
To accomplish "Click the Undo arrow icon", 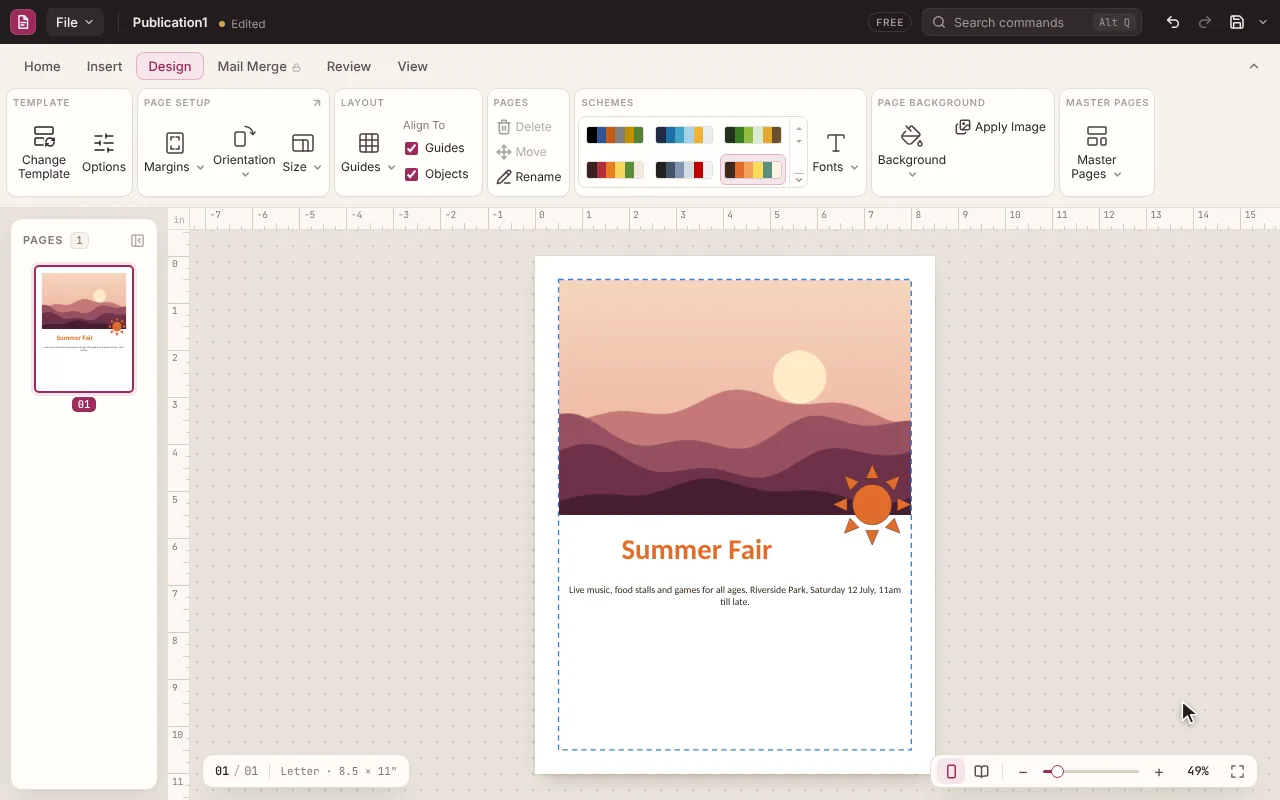I will (x=1173, y=22).
